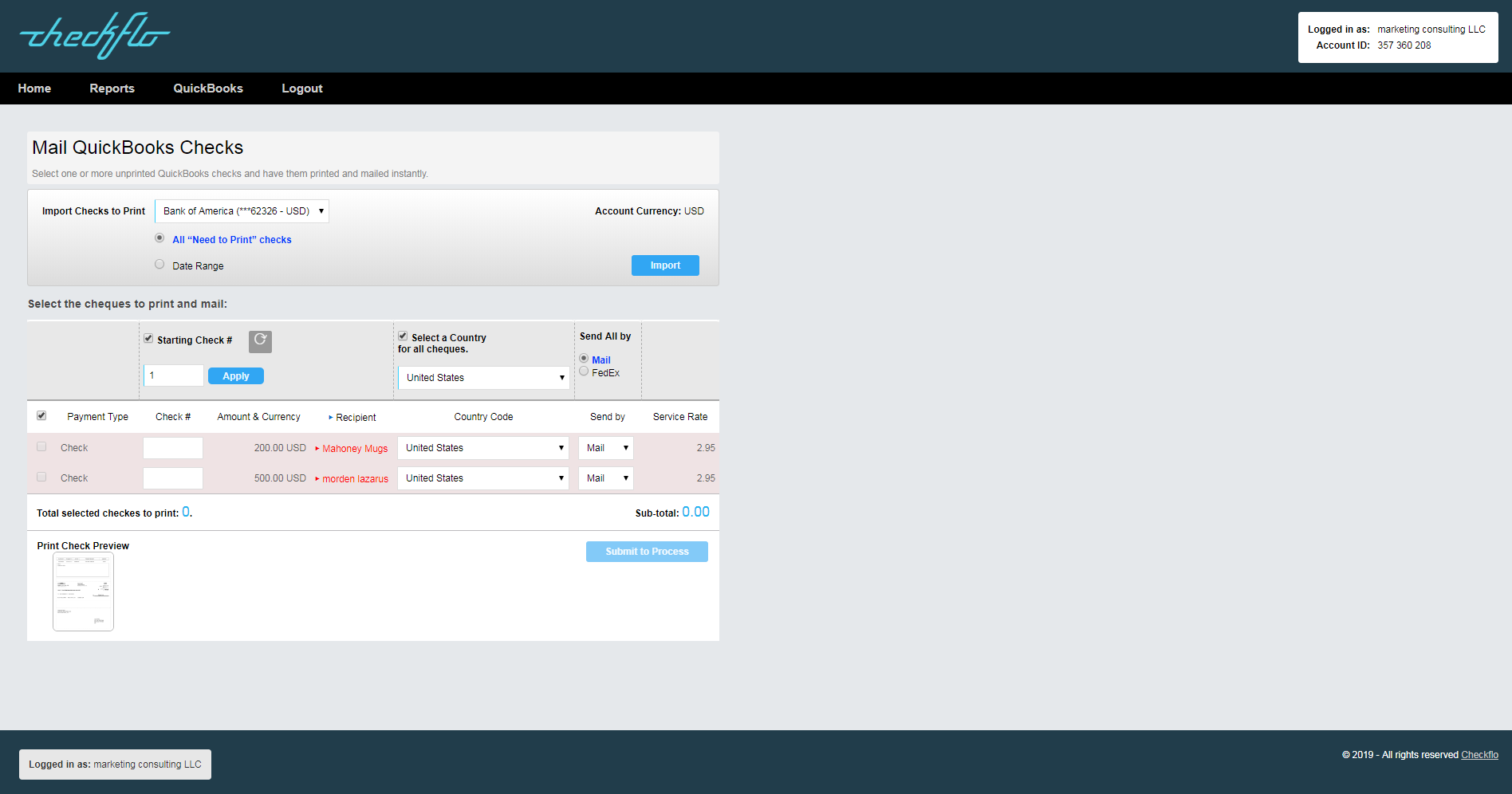Viewport: 1512px width, 794px height.
Task: Open the Home menu item
Action: click(34, 88)
